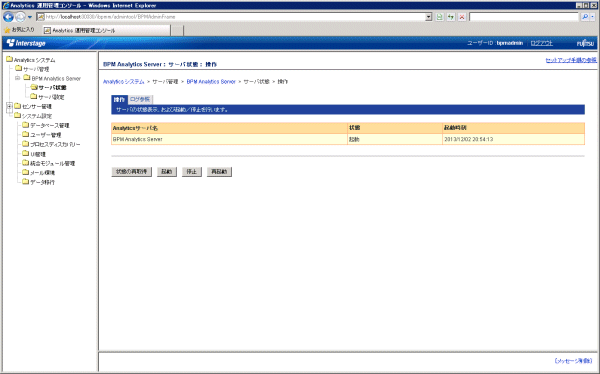Select システム設定 in the tree
Viewport: 600px width, 374px height.
[37, 116]
